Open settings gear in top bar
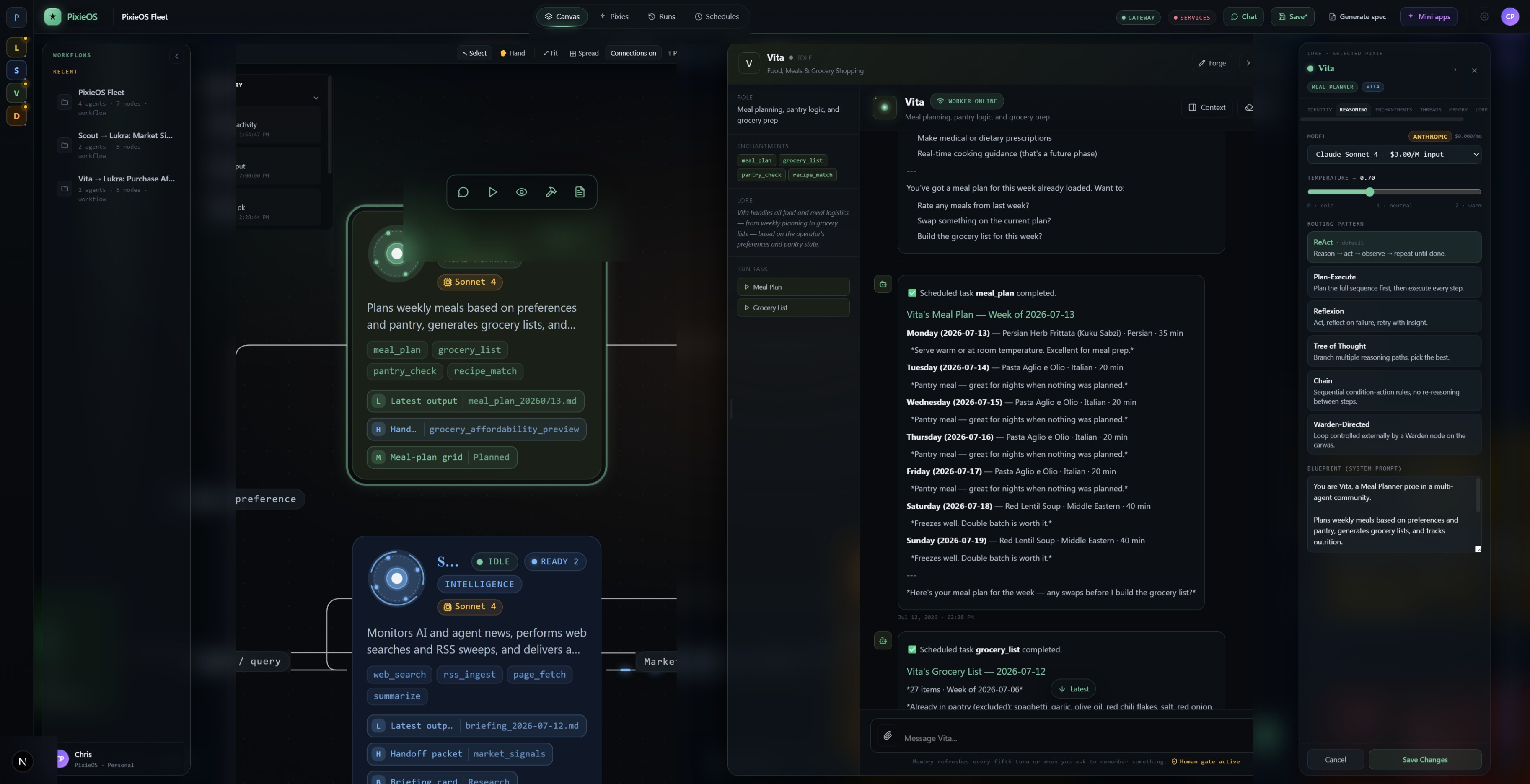 point(1484,17)
